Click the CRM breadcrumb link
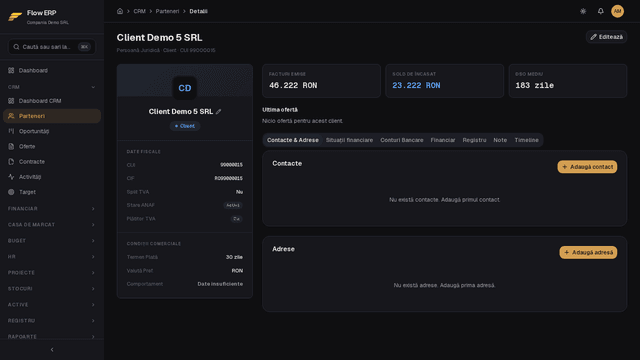 click(x=139, y=11)
